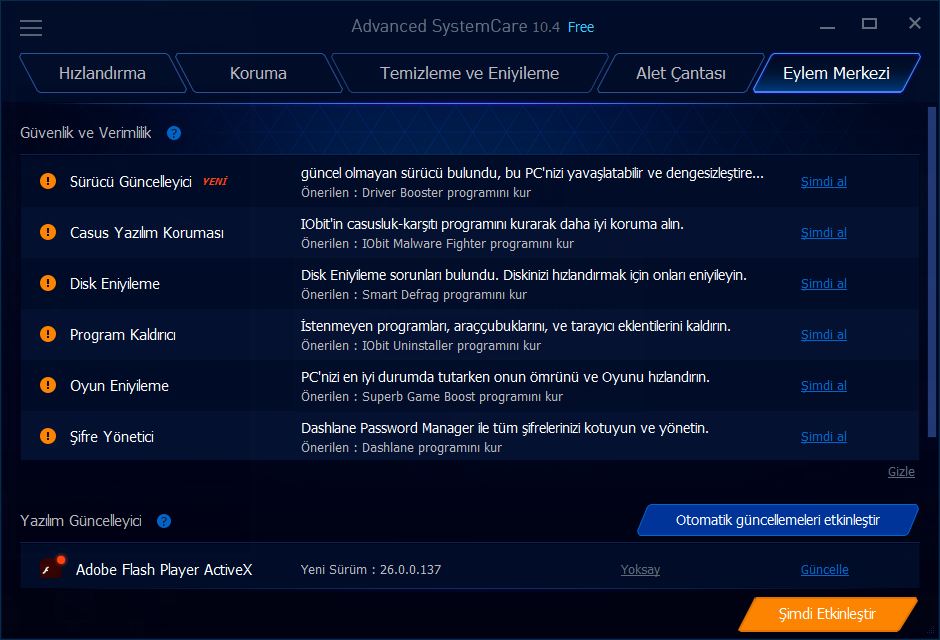The width and height of the screenshot is (940, 640).
Task: Click the warning icon for Oyun Eniyileme
Action: coord(48,385)
